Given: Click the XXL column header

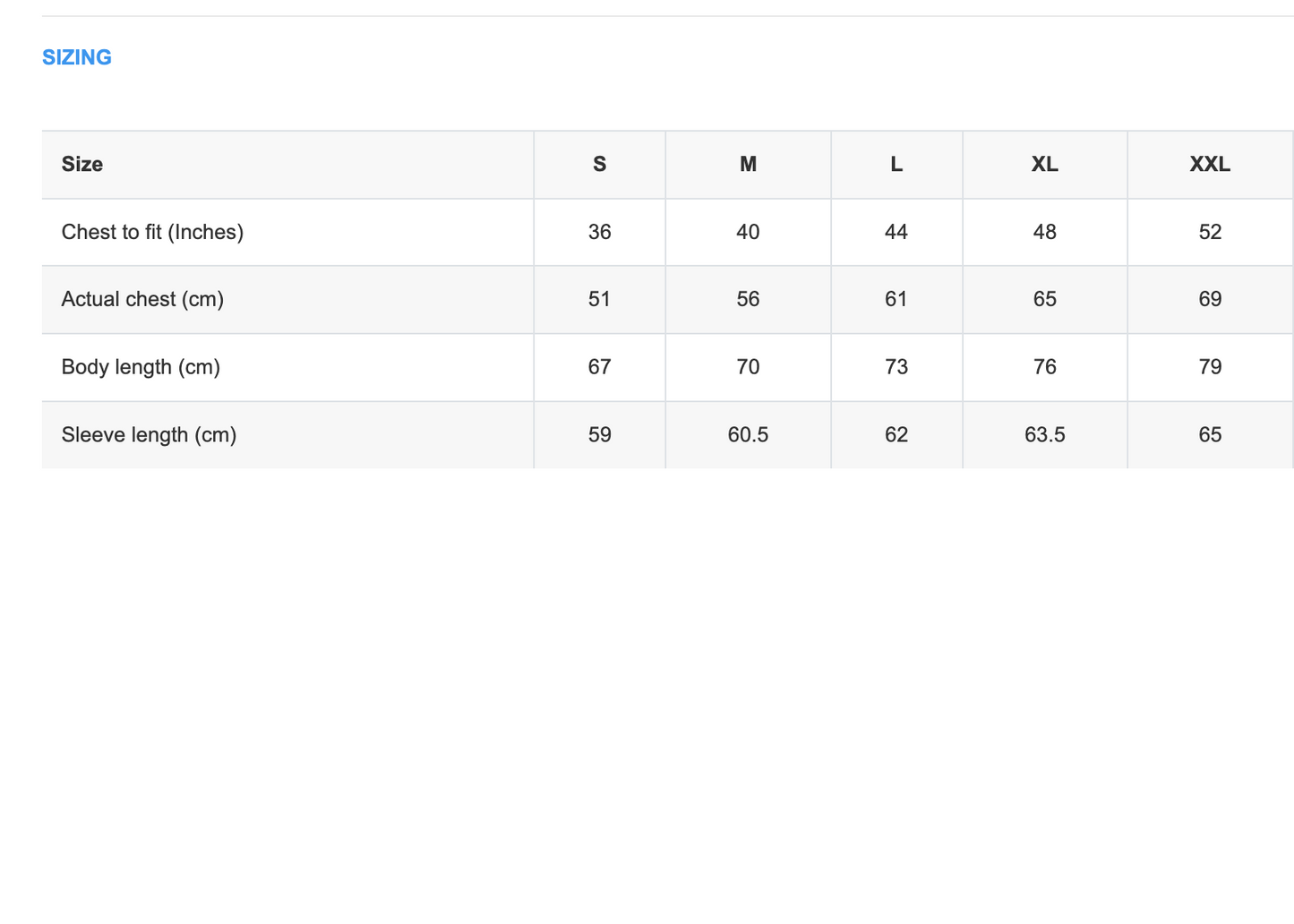Looking at the screenshot, I should point(1210,165).
